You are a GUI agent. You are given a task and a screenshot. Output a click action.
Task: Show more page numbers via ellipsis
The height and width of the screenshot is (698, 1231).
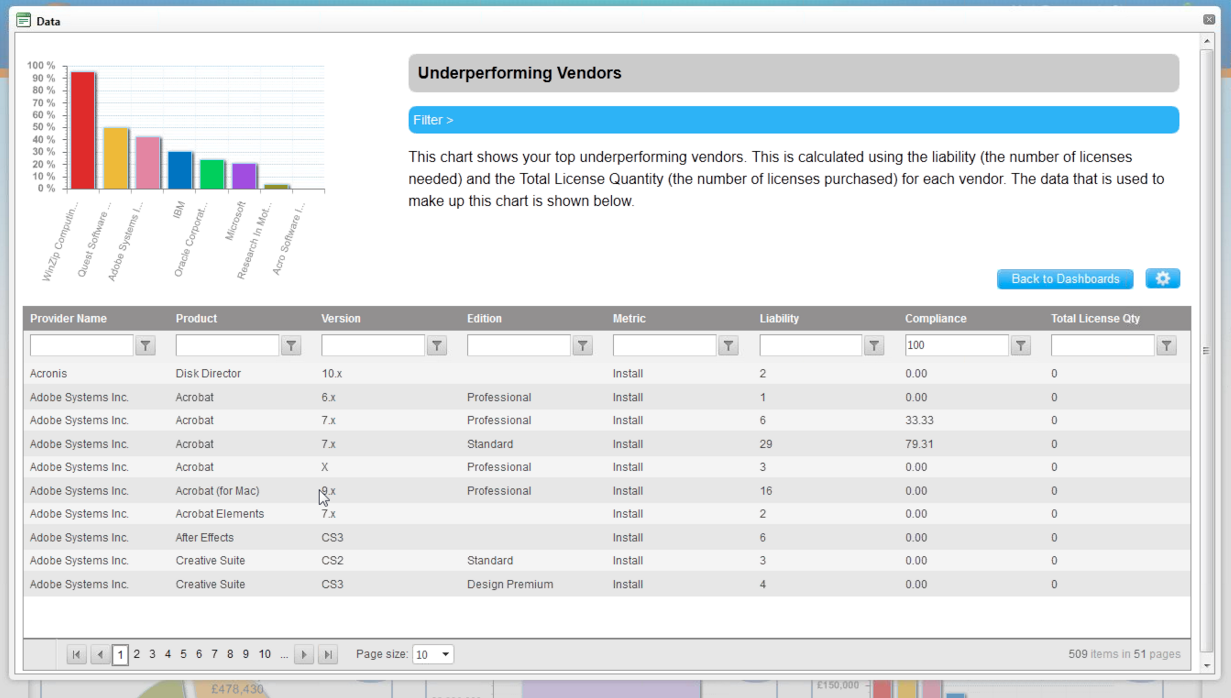pos(284,654)
